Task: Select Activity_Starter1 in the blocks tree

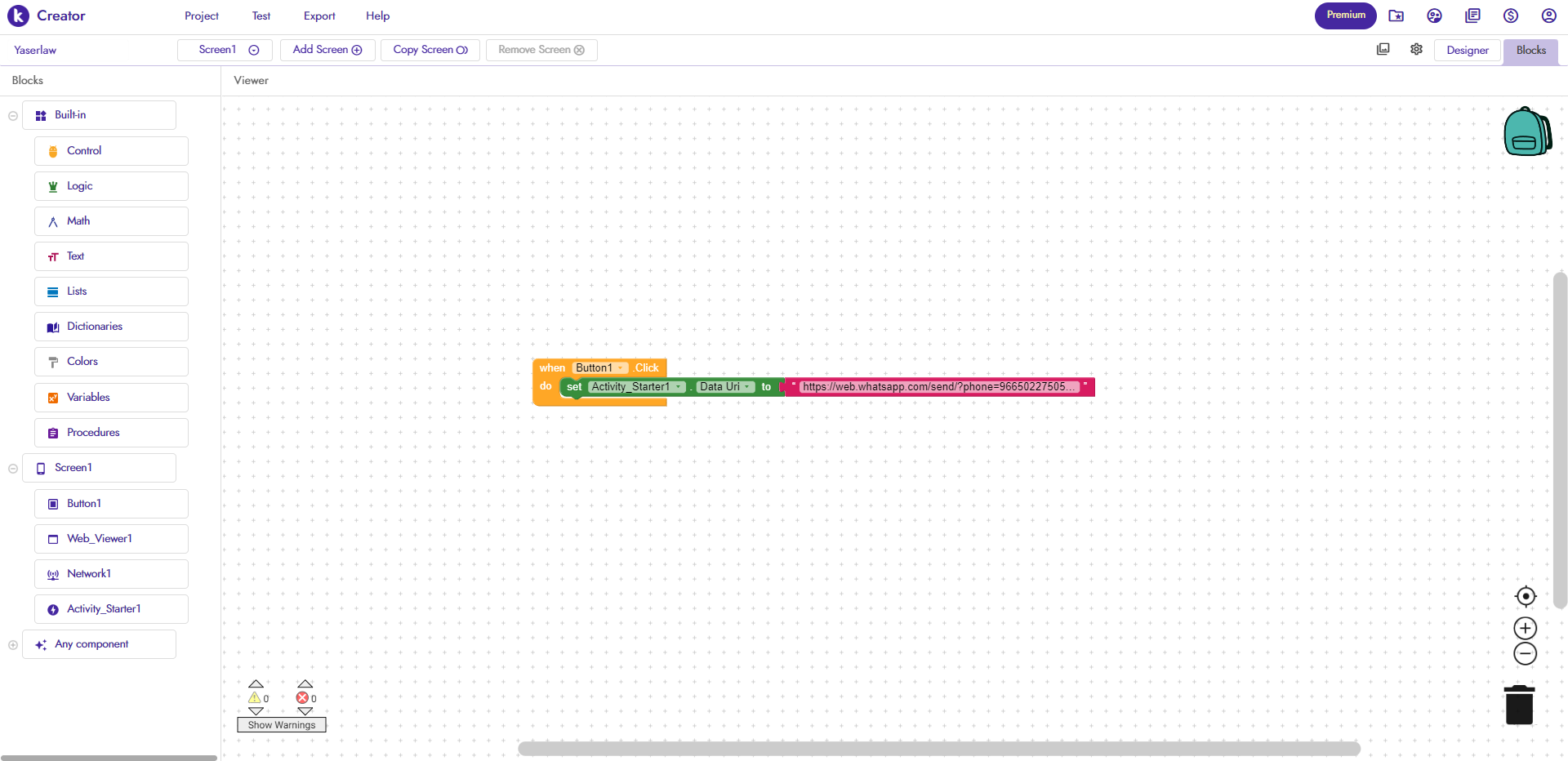Action: [111, 609]
